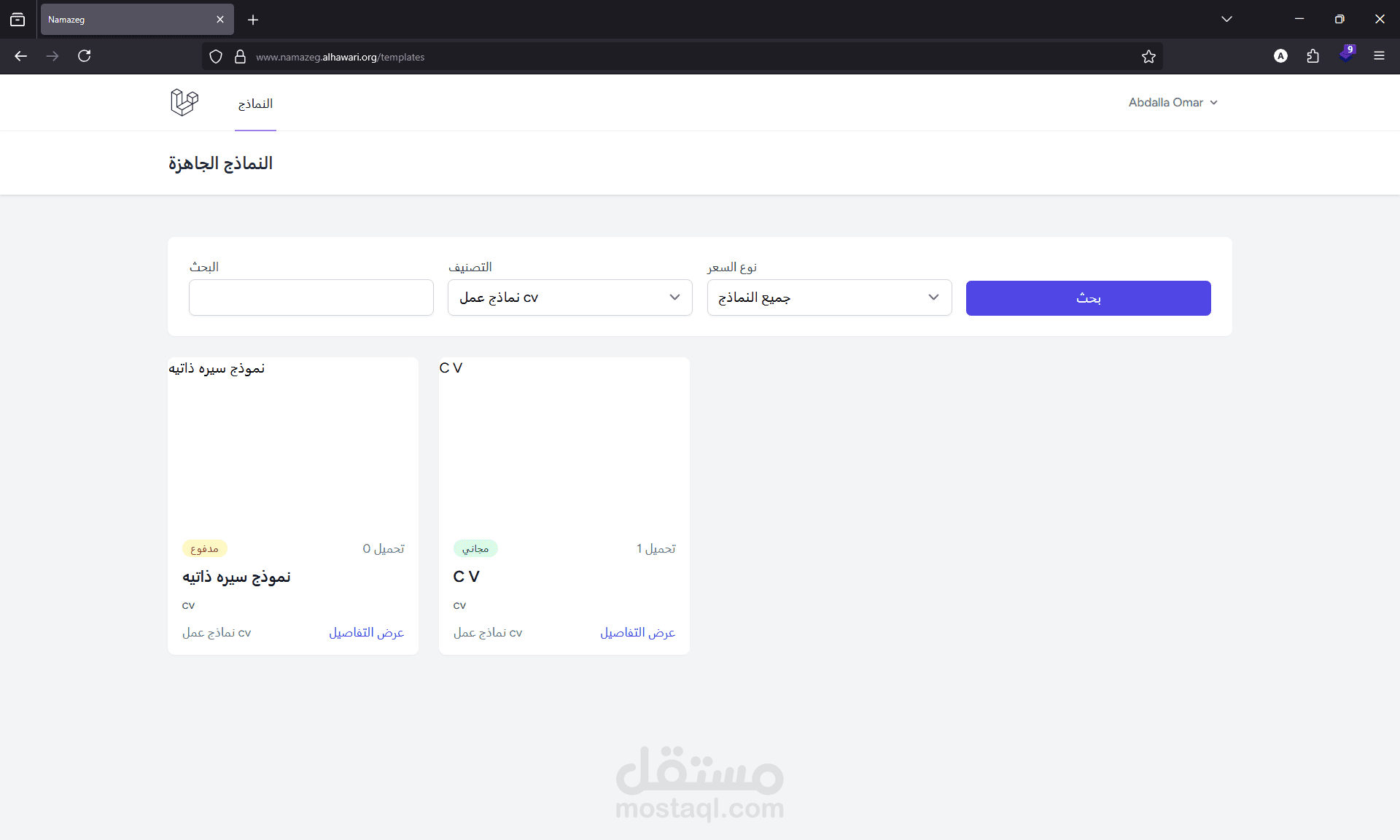Open the extensions puzzle icon
Viewport: 1400px width, 840px height.
point(1313,56)
